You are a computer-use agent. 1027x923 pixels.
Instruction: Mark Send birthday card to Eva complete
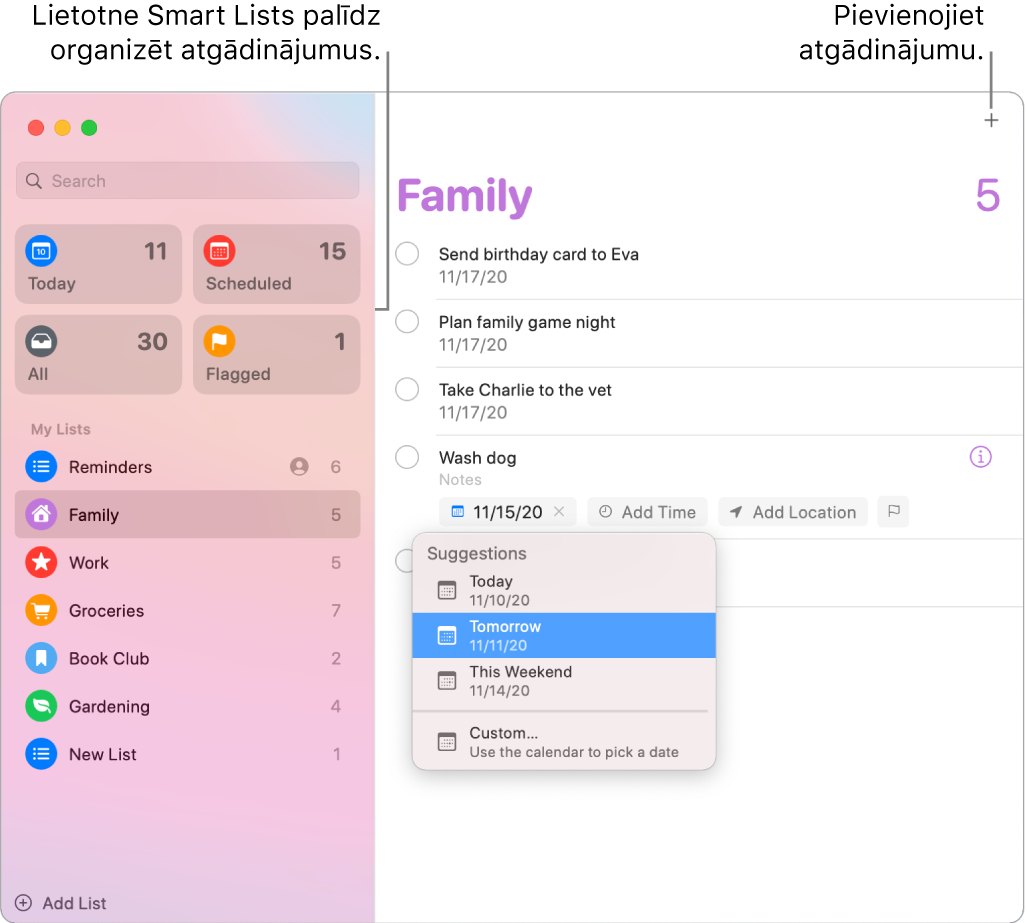tap(407, 254)
